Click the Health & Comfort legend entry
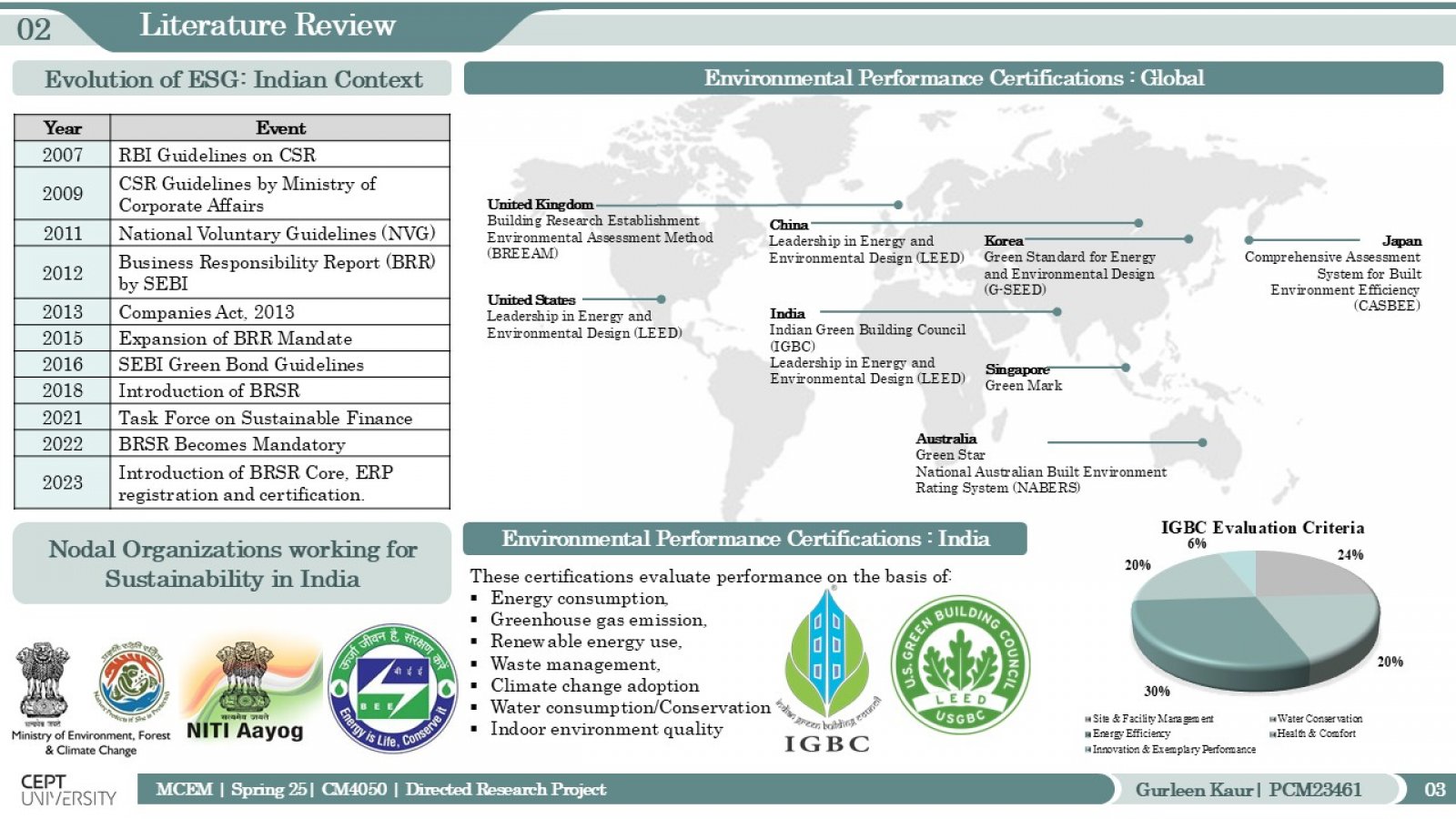The image size is (1456, 819). click(1312, 733)
